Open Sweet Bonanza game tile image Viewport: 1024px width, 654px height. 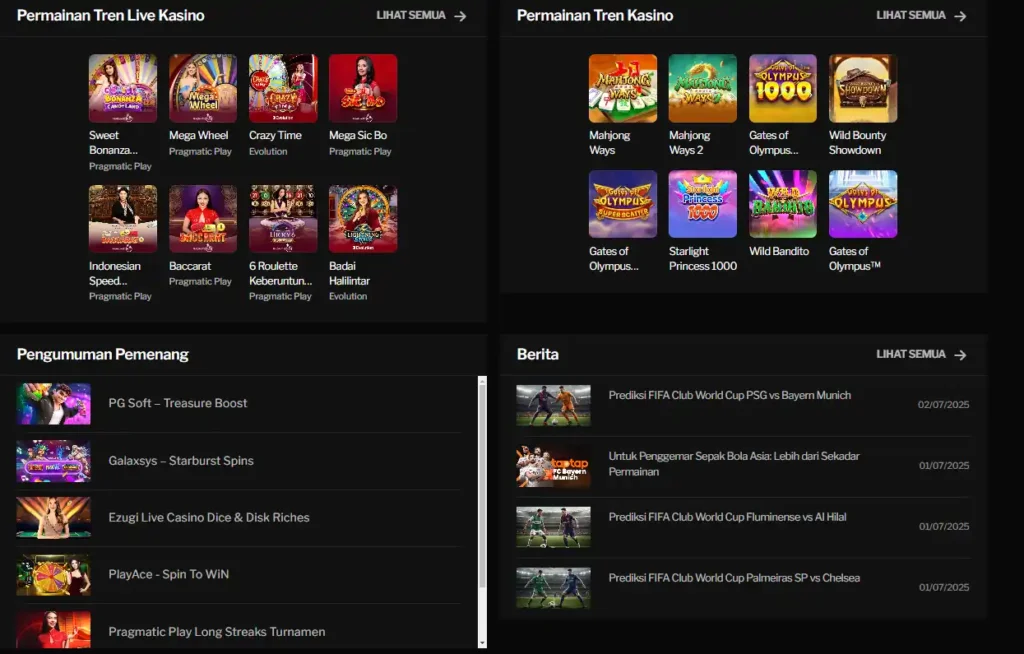coord(123,88)
